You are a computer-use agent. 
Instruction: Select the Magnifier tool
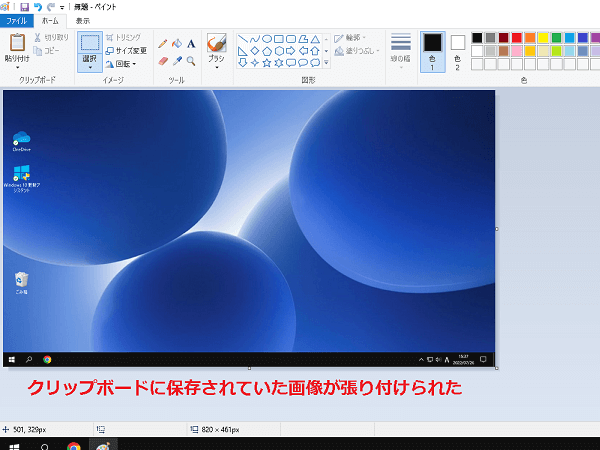click(191, 61)
